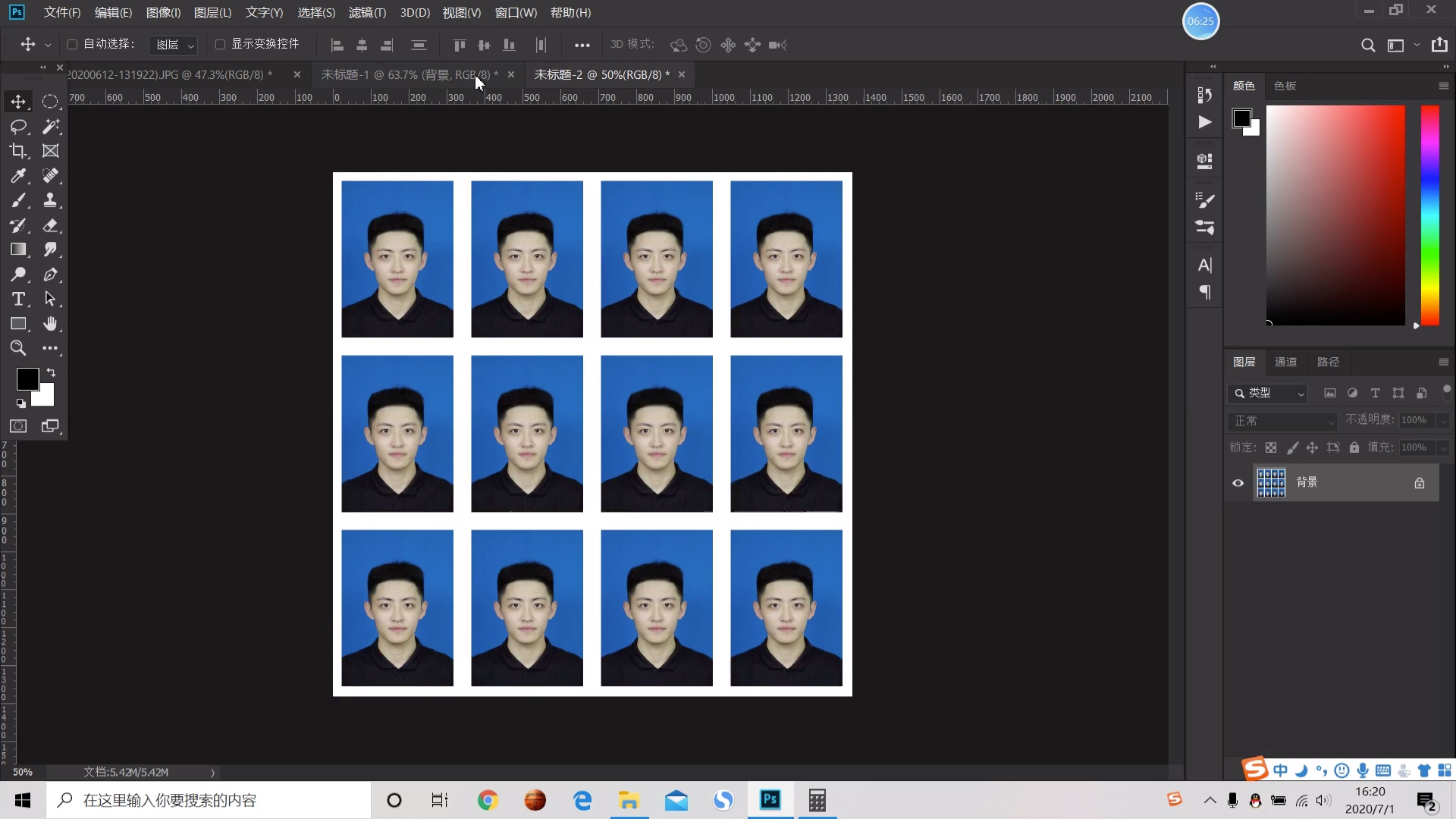Viewport: 1456px width, 819px height.
Task: Open the Brush Settings panel icon
Action: [x=1204, y=200]
